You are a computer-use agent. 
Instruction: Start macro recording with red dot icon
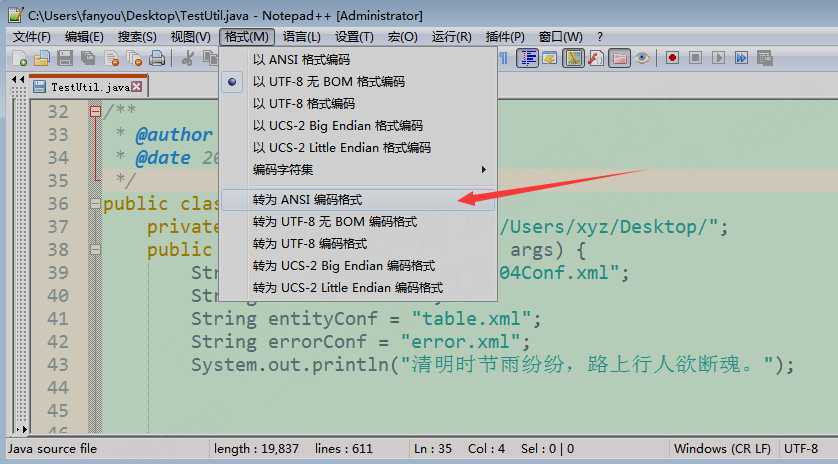(672, 58)
